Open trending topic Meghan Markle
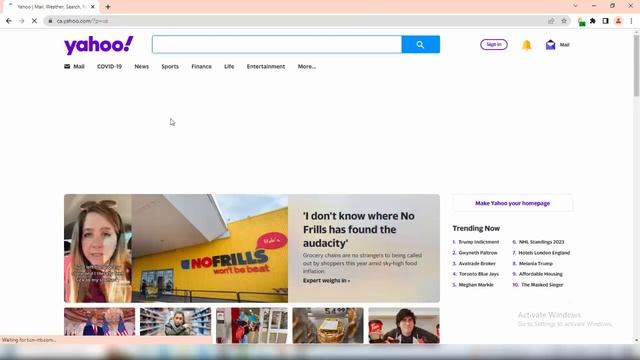Viewport: 640px width, 360px height. pyautogui.click(x=476, y=284)
